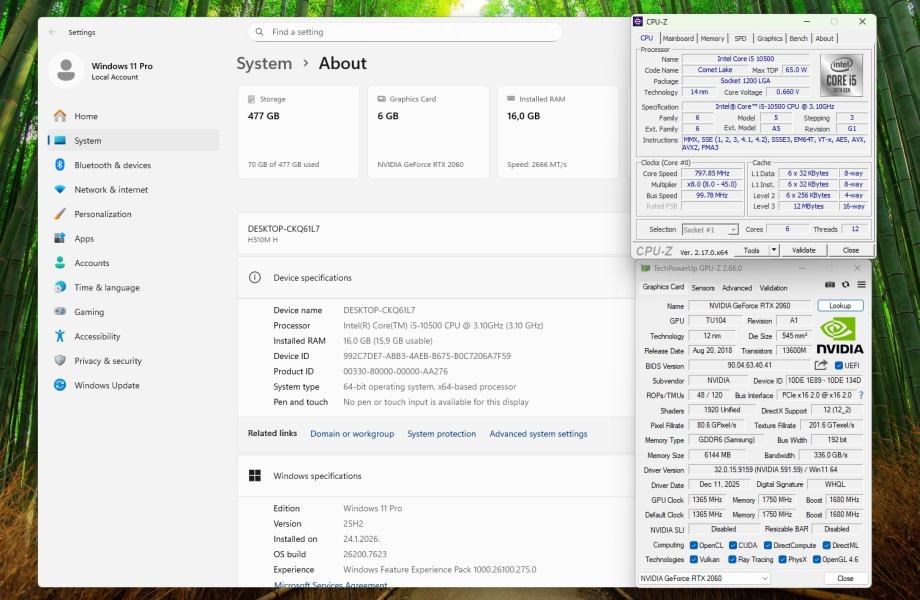920x600 pixels.
Task: Click the GPU-Z screenshot camera icon
Action: 831,285
